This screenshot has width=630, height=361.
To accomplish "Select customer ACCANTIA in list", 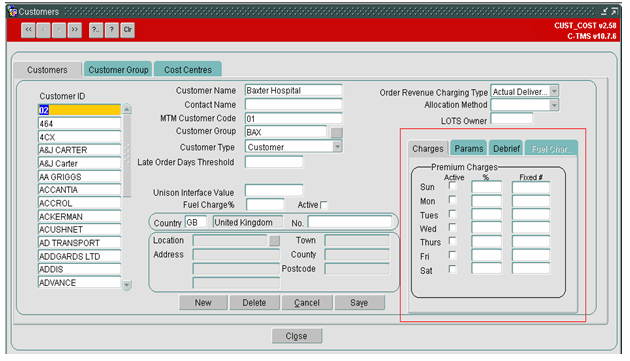I will pyautogui.click(x=80, y=190).
